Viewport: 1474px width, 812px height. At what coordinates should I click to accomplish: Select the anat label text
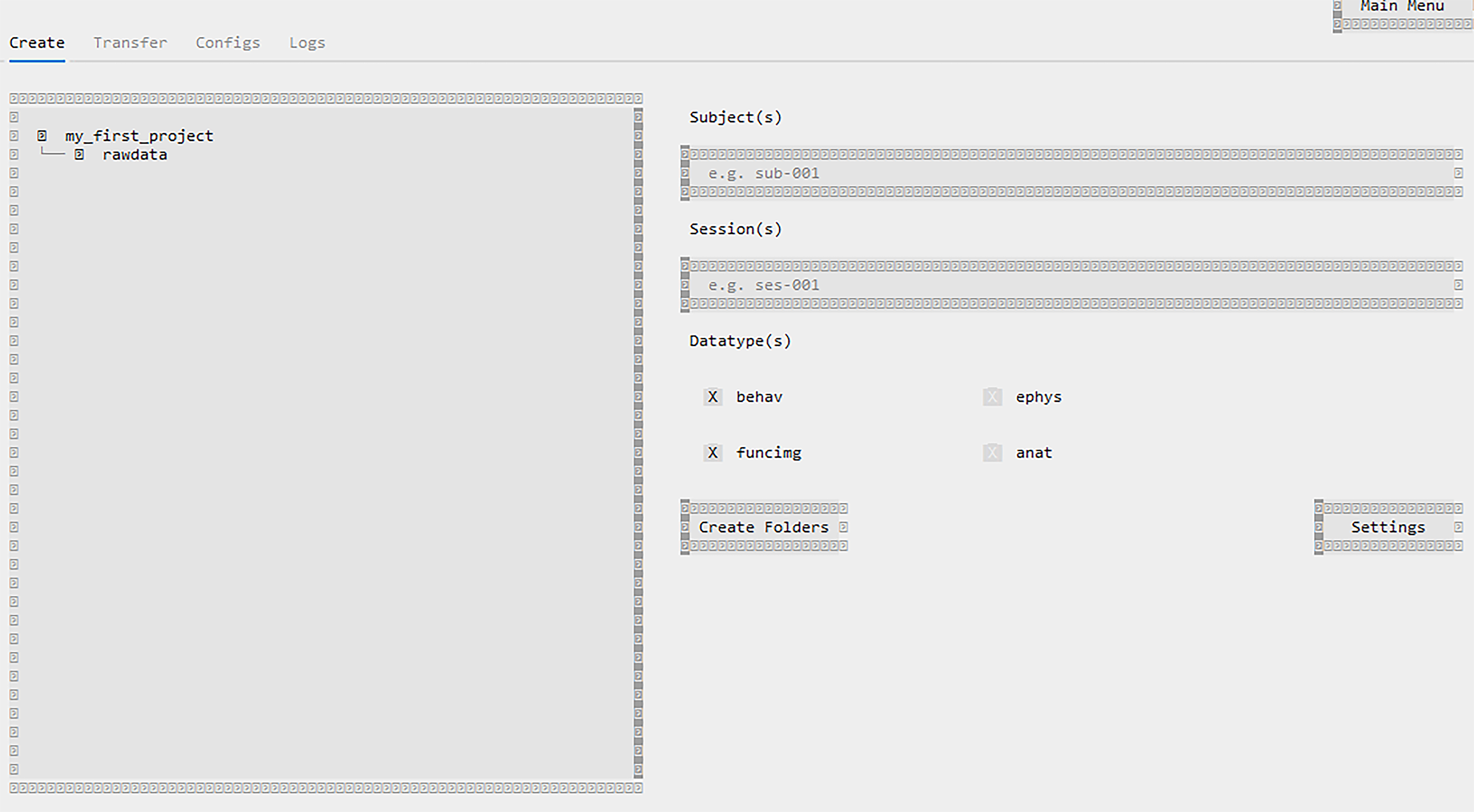tap(1033, 453)
